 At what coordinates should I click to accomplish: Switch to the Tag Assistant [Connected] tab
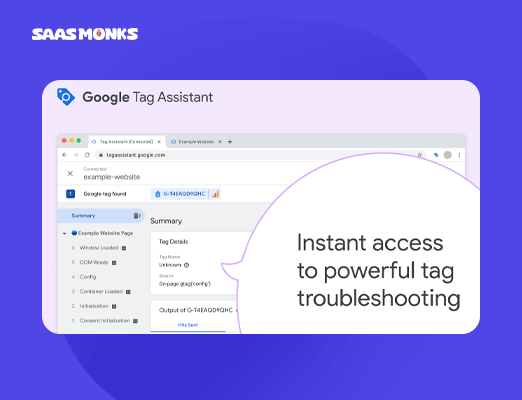(x=127, y=142)
